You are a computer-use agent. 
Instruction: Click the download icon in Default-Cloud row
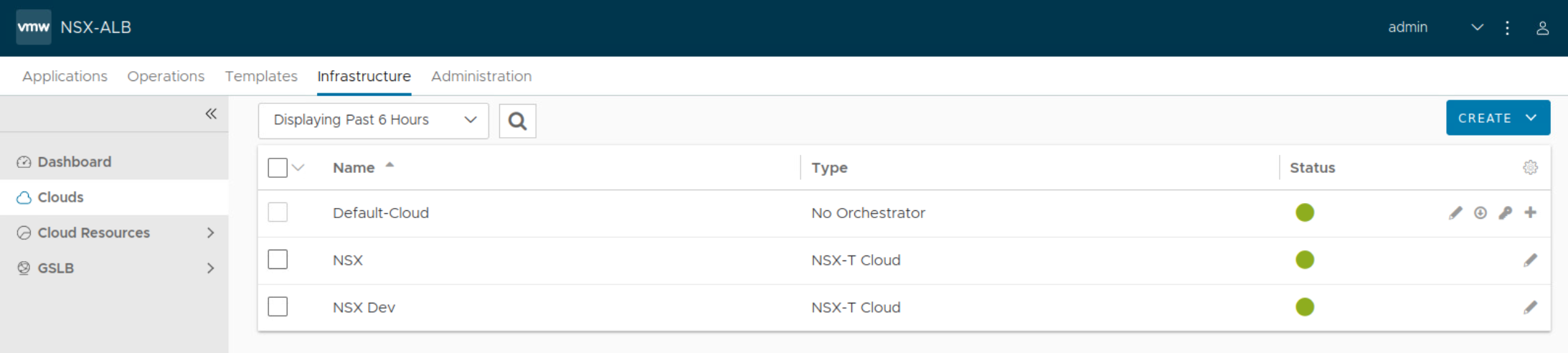1480,213
